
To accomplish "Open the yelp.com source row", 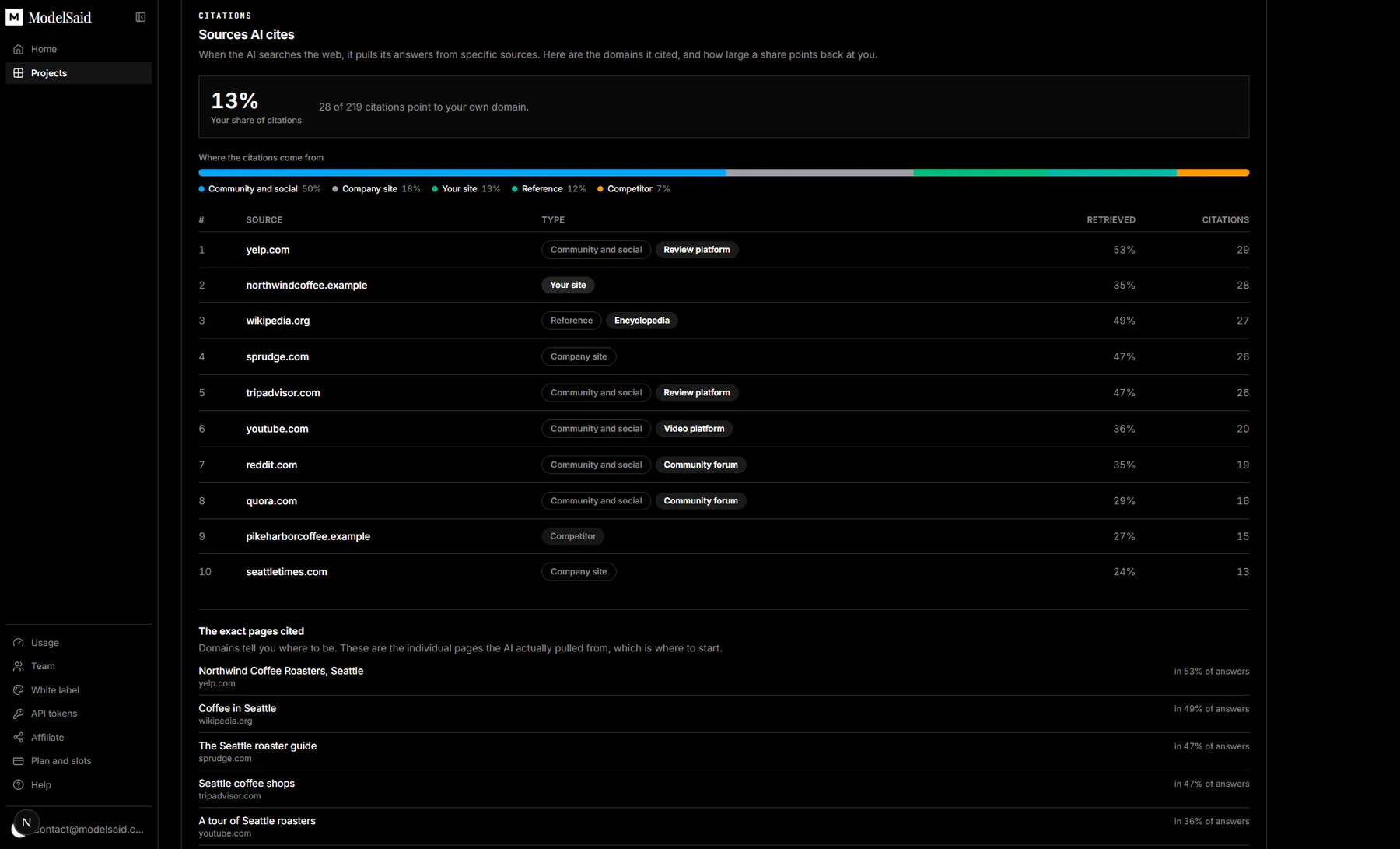I will pos(723,250).
